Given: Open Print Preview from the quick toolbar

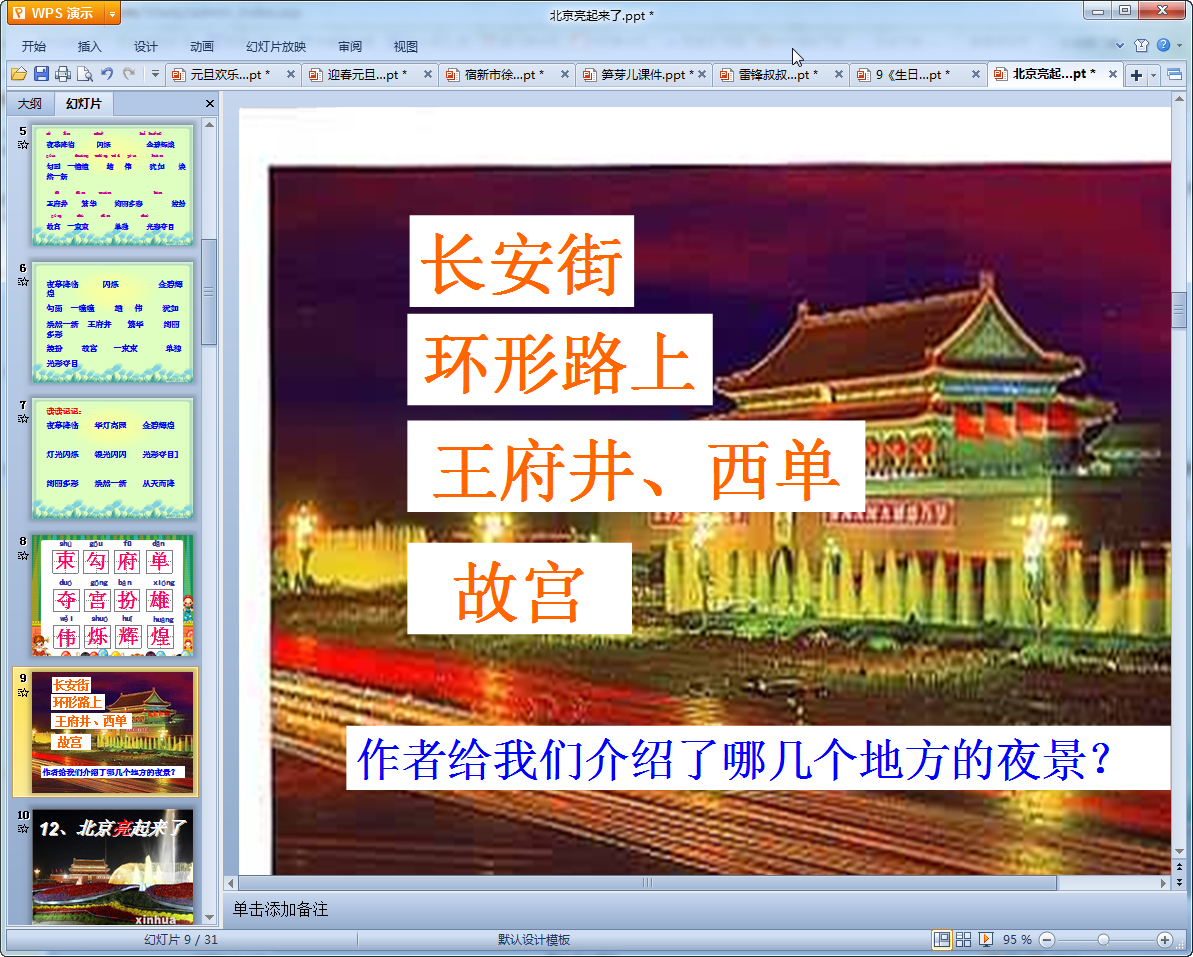Looking at the screenshot, I should pos(85,74).
